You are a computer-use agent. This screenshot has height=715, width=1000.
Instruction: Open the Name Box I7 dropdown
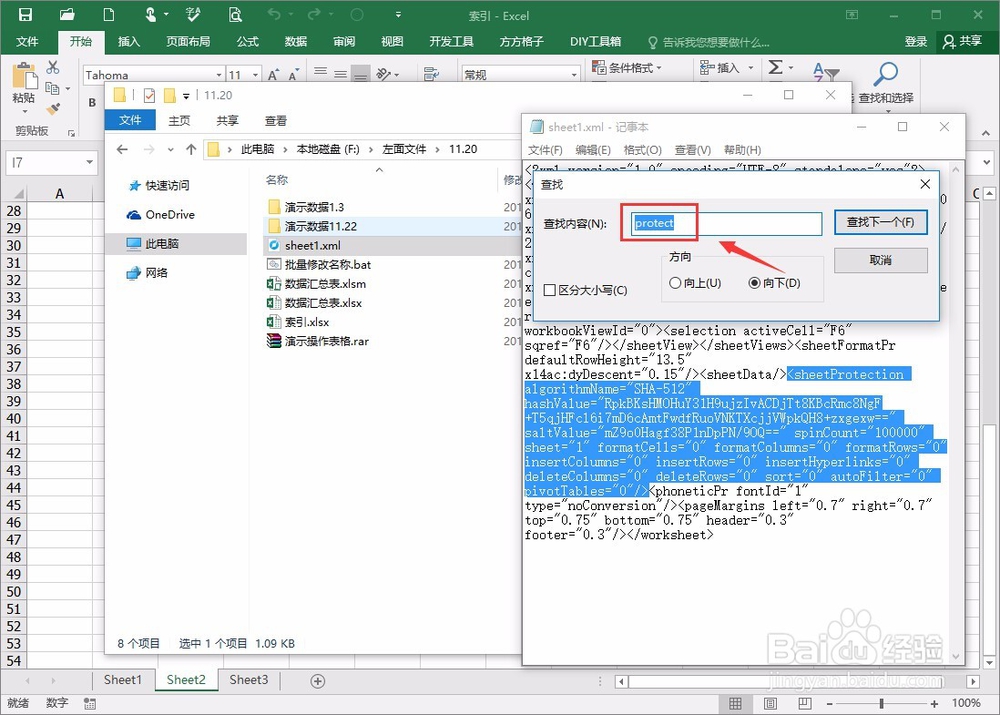[90, 162]
